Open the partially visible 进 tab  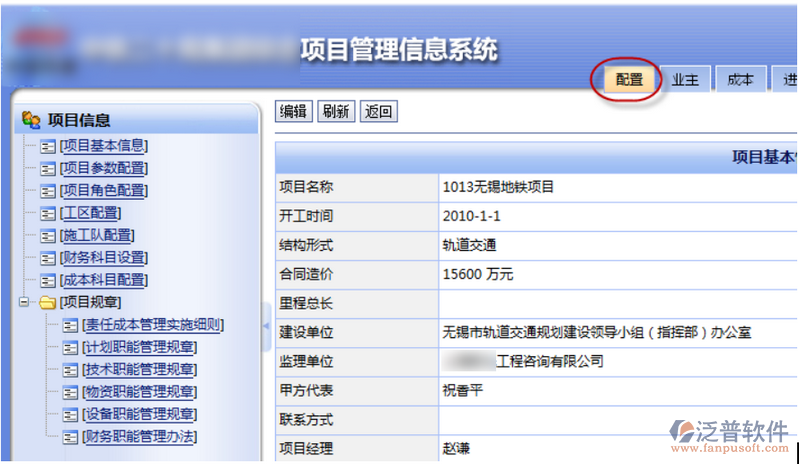tap(785, 80)
